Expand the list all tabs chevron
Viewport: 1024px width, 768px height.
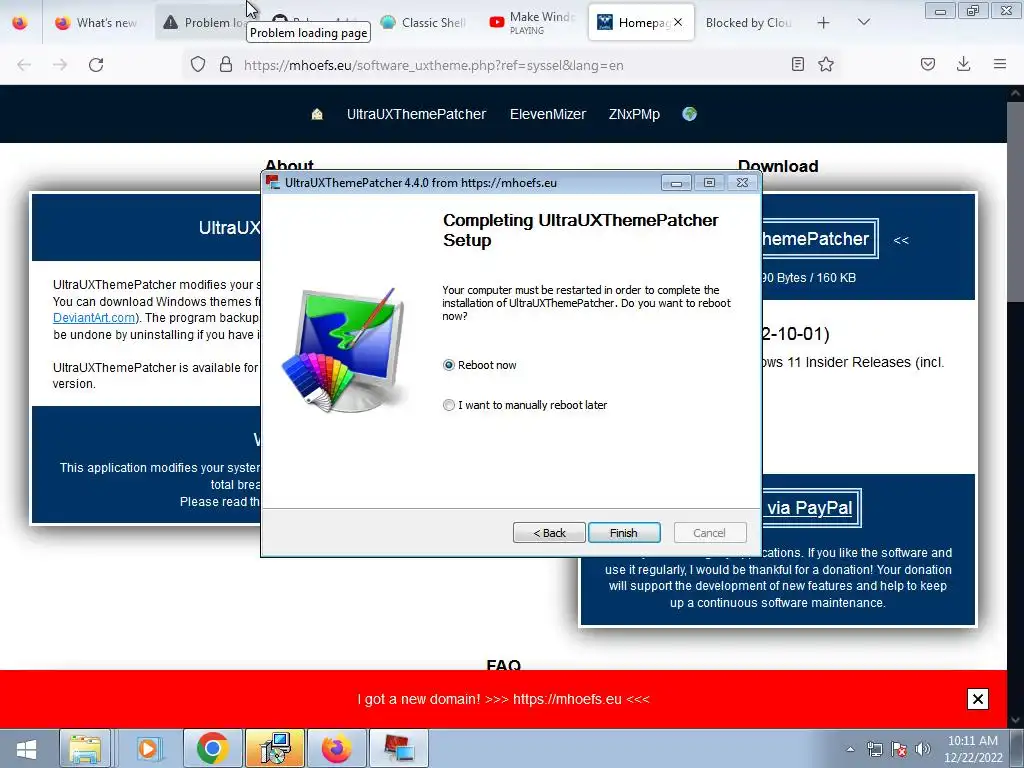(x=864, y=22)
